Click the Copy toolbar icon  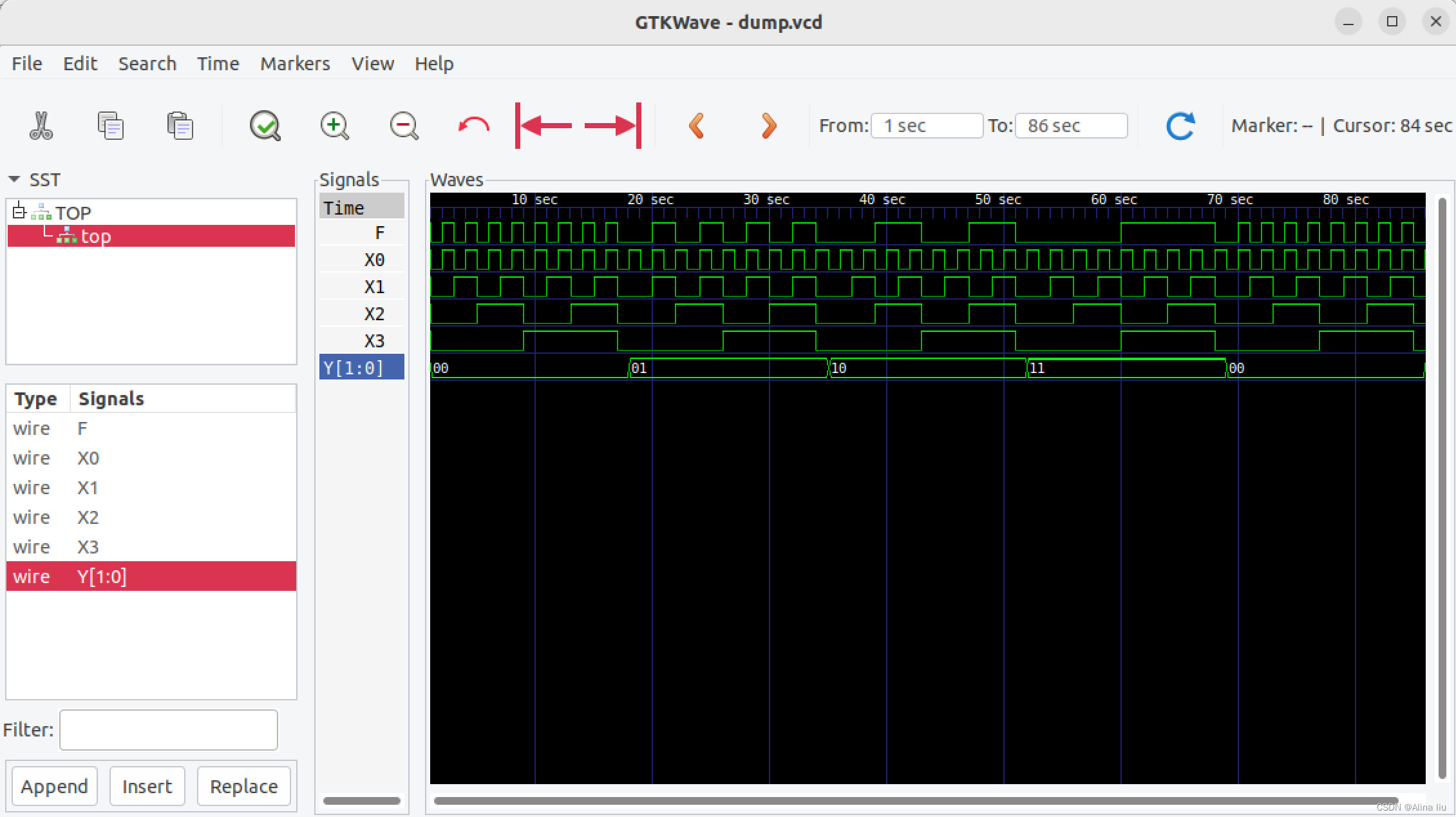coord(110,126)
